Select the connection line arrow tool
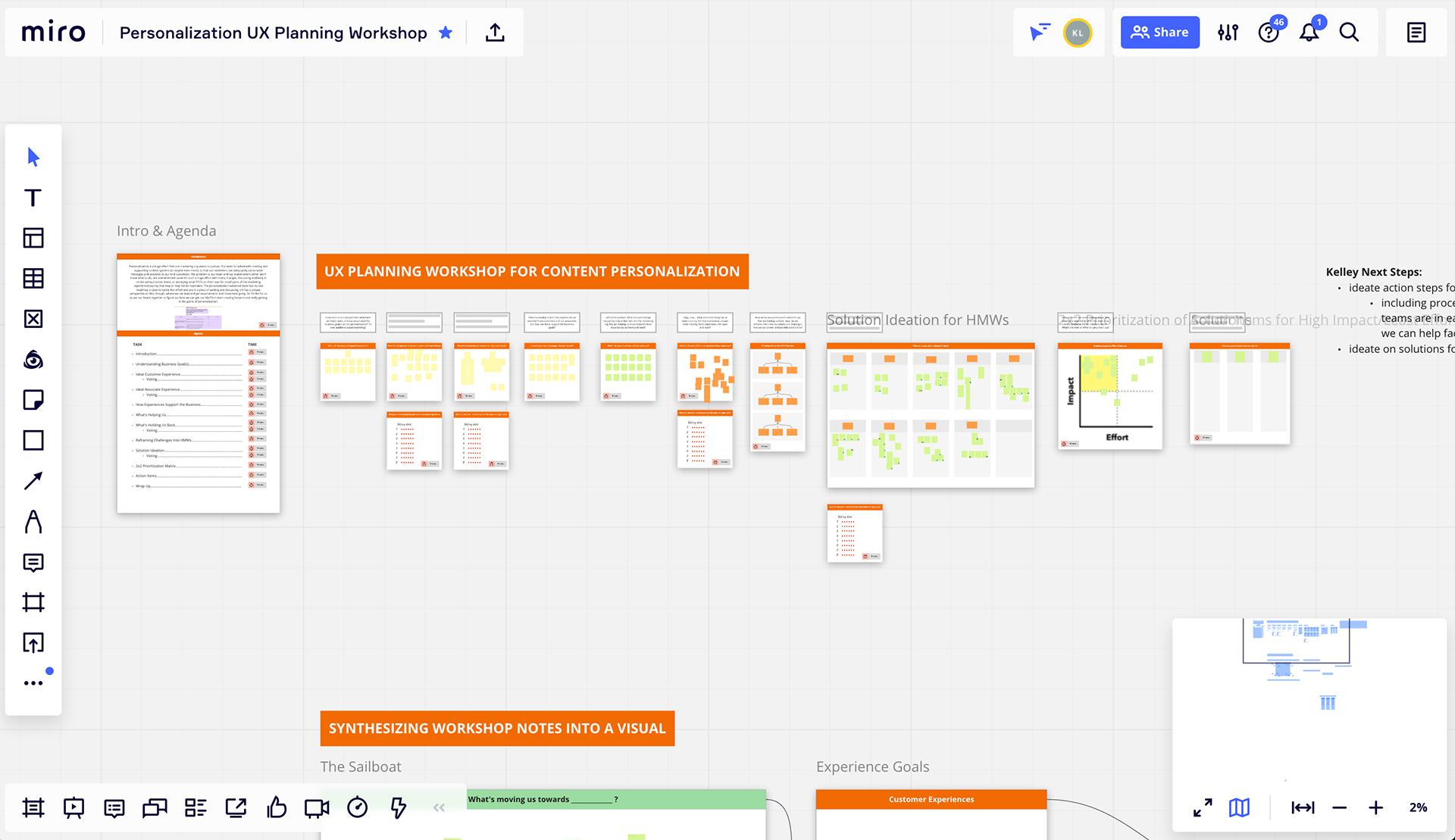The height and width of the screenshot is (840, 1455). 33,481
